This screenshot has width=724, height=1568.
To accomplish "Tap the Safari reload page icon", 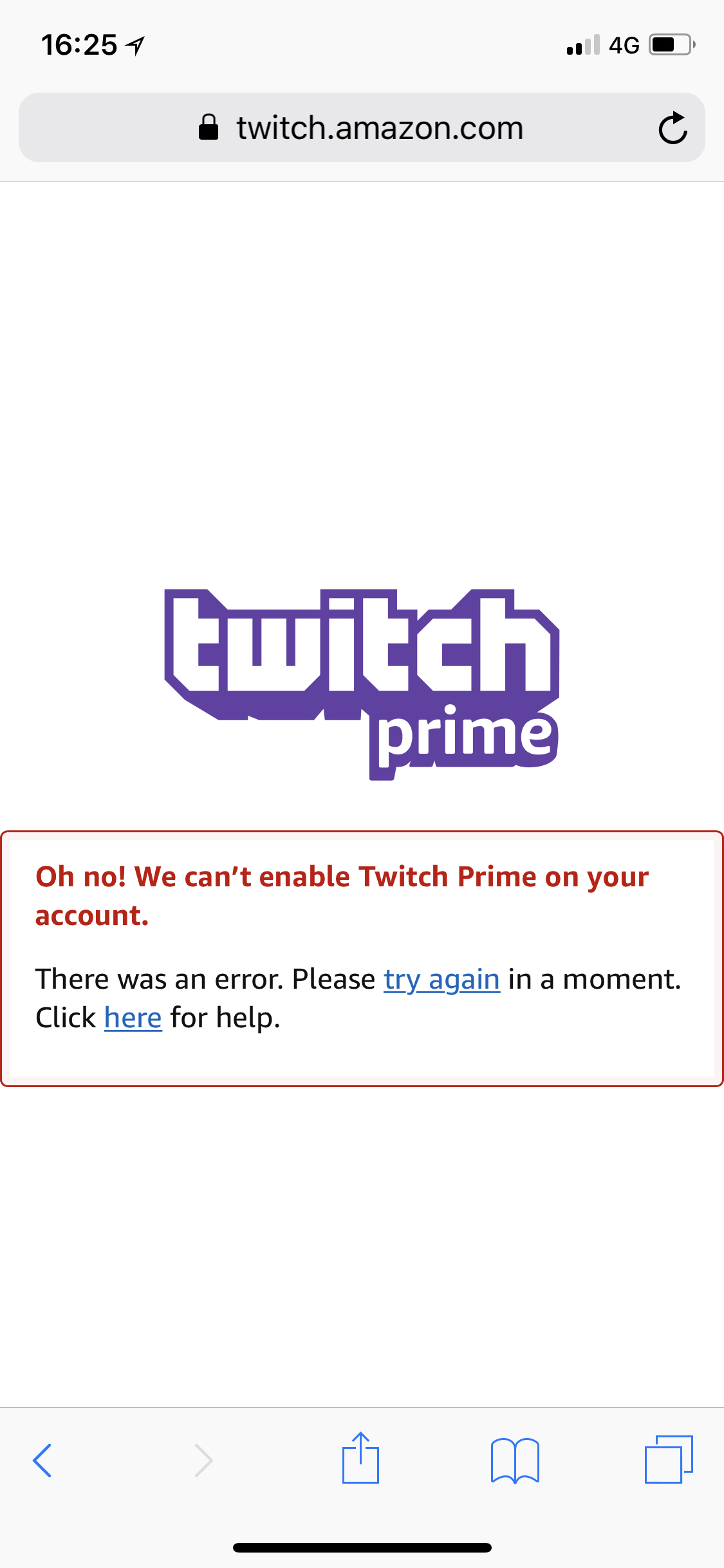I will pos(673,127).
